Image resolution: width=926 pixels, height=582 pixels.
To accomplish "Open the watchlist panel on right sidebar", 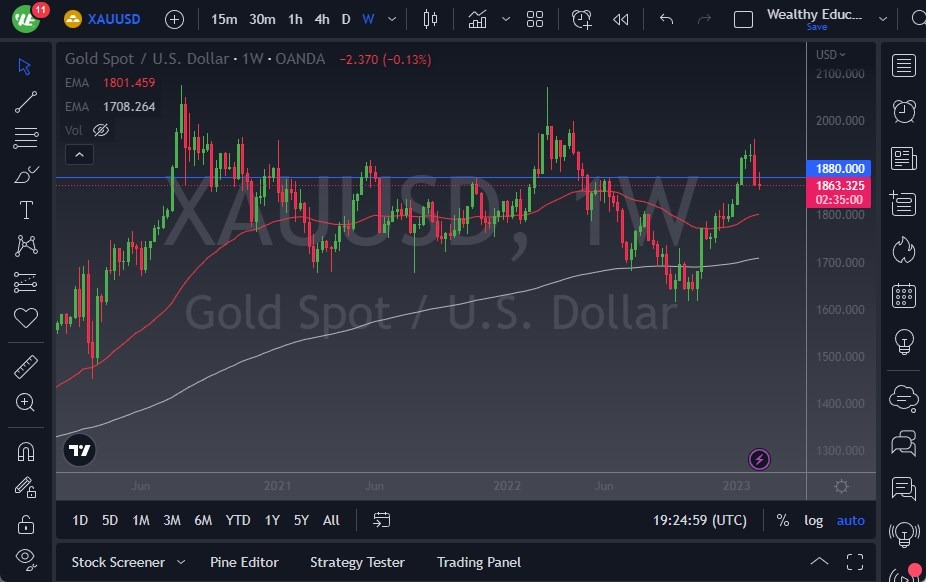I will tap(904, 66).
